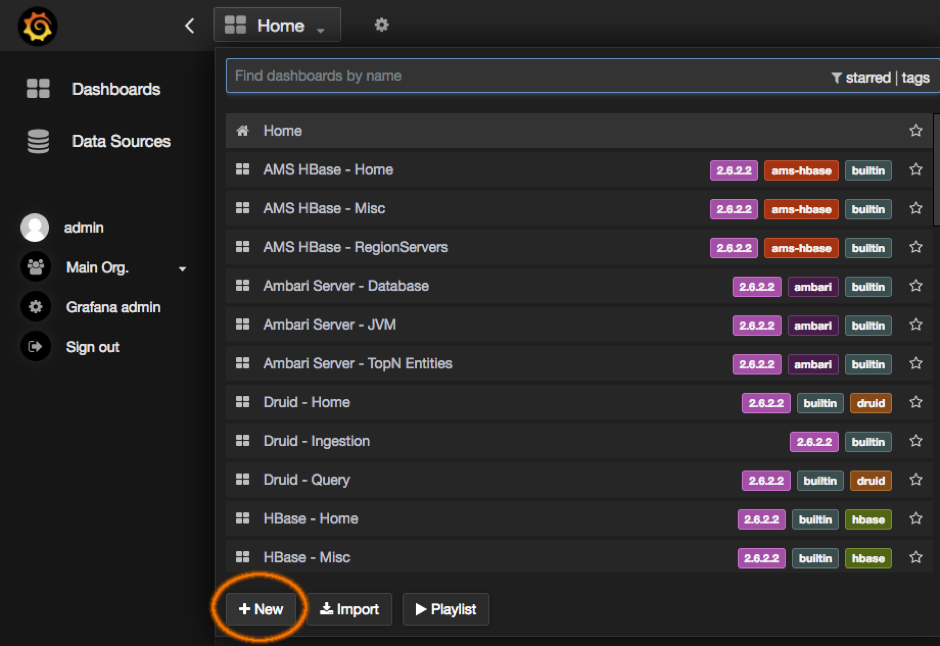Filter dashboards by tags
This screenshot has height=646, width=940.
coord(915,77)
